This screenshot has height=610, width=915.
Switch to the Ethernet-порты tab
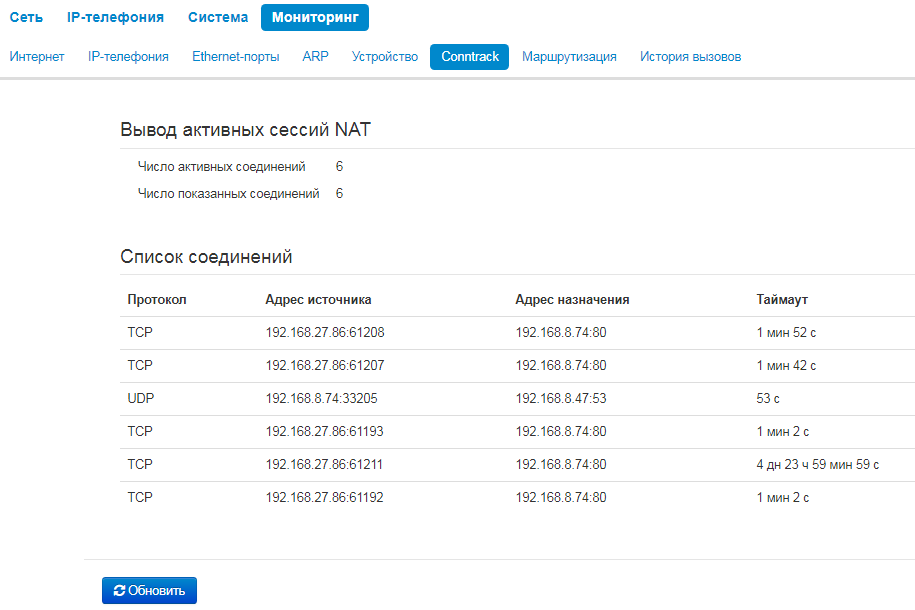click(x=236, y=57)
